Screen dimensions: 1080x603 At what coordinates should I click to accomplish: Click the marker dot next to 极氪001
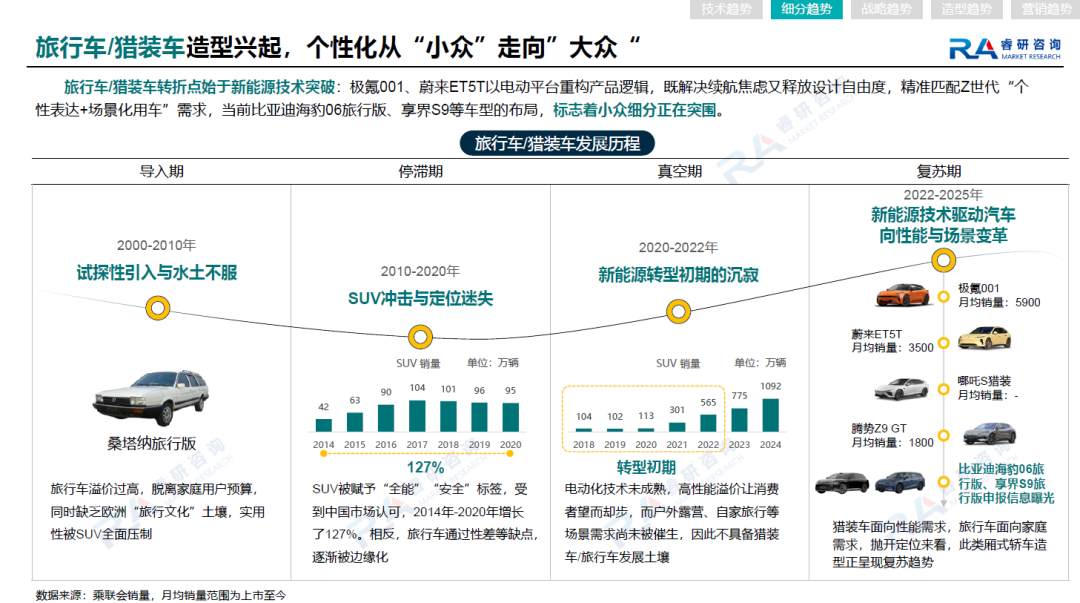tap(944, 296)
